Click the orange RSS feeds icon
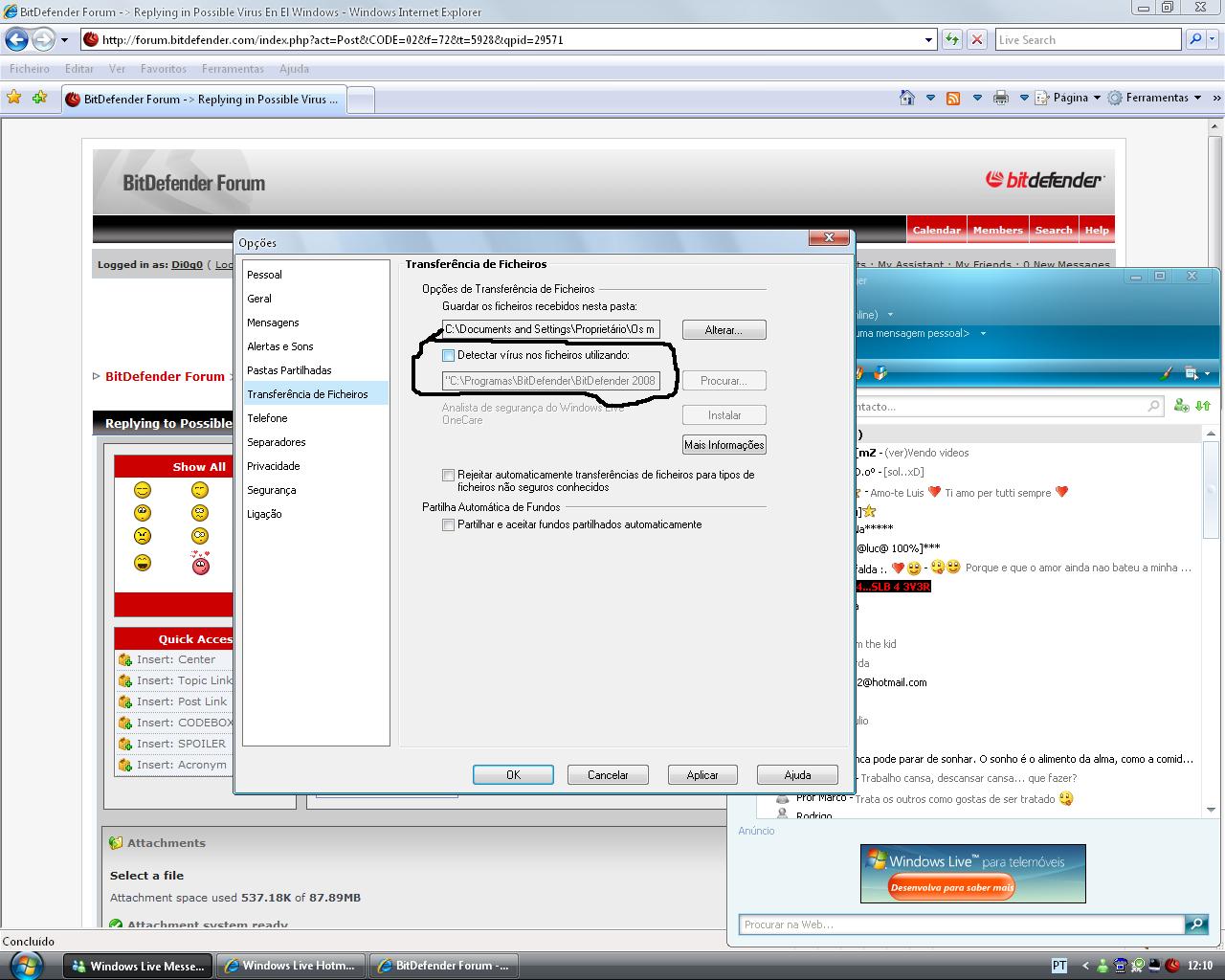This screenshot has width=1225, height=980. pyautogui.click(x=953, y=98)
